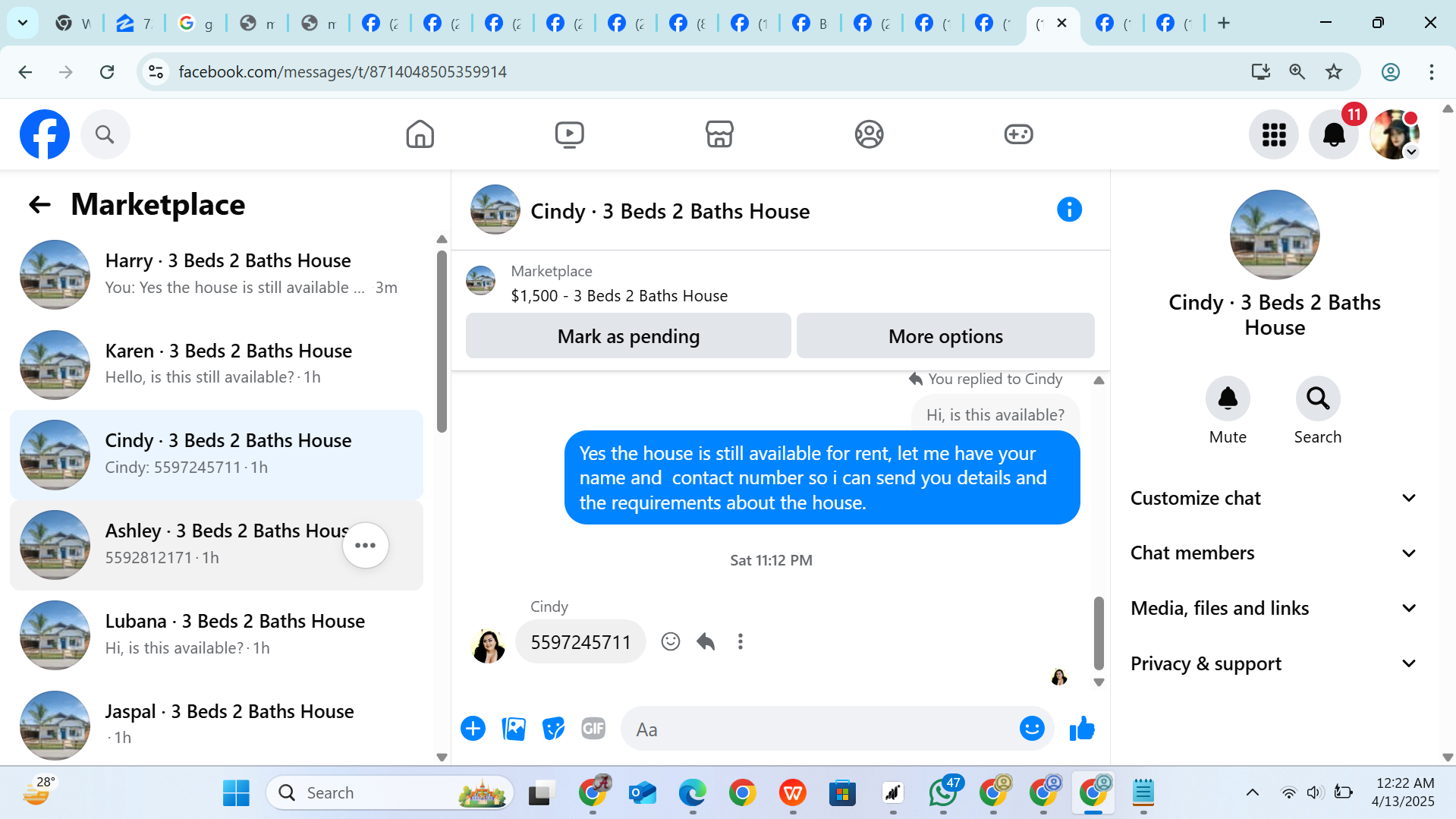Close the active Facebook Messages tab
Screen dimensions: 1456x819
[x=1062, y=23]
